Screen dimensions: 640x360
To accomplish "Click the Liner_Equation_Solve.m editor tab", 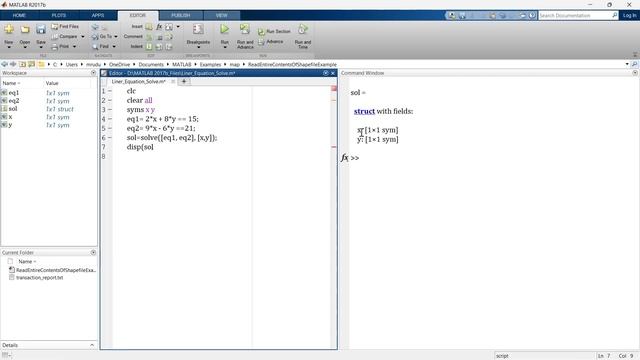I will (139, 82).
